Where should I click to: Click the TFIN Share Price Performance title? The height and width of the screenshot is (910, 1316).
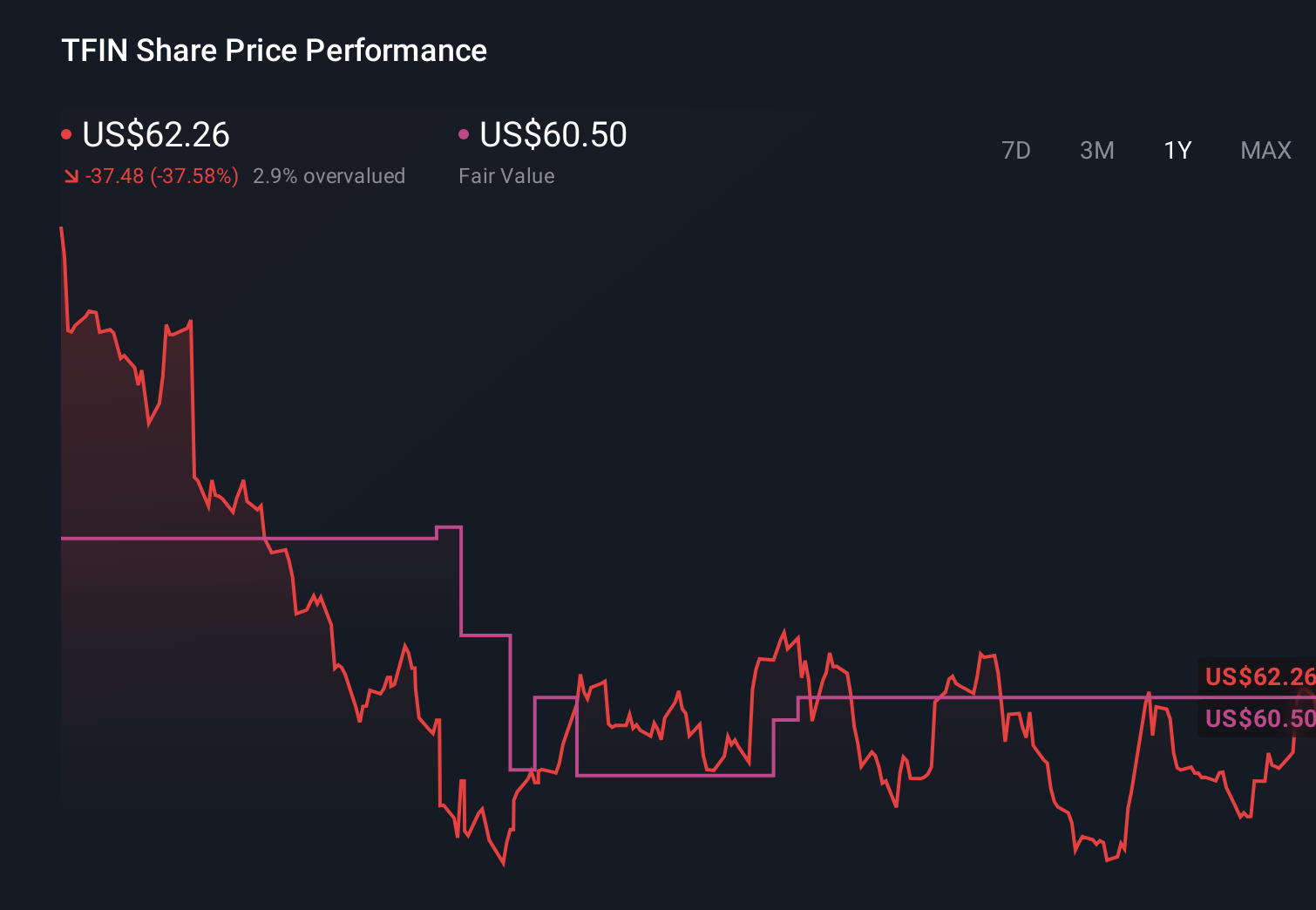pos(273,50)
